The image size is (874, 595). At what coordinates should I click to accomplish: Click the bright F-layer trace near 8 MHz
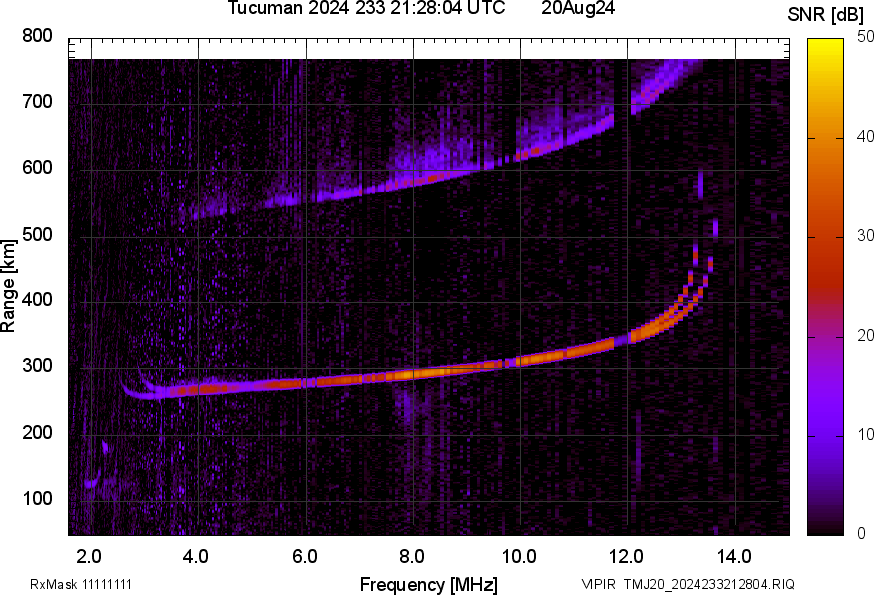pos(415,374)
